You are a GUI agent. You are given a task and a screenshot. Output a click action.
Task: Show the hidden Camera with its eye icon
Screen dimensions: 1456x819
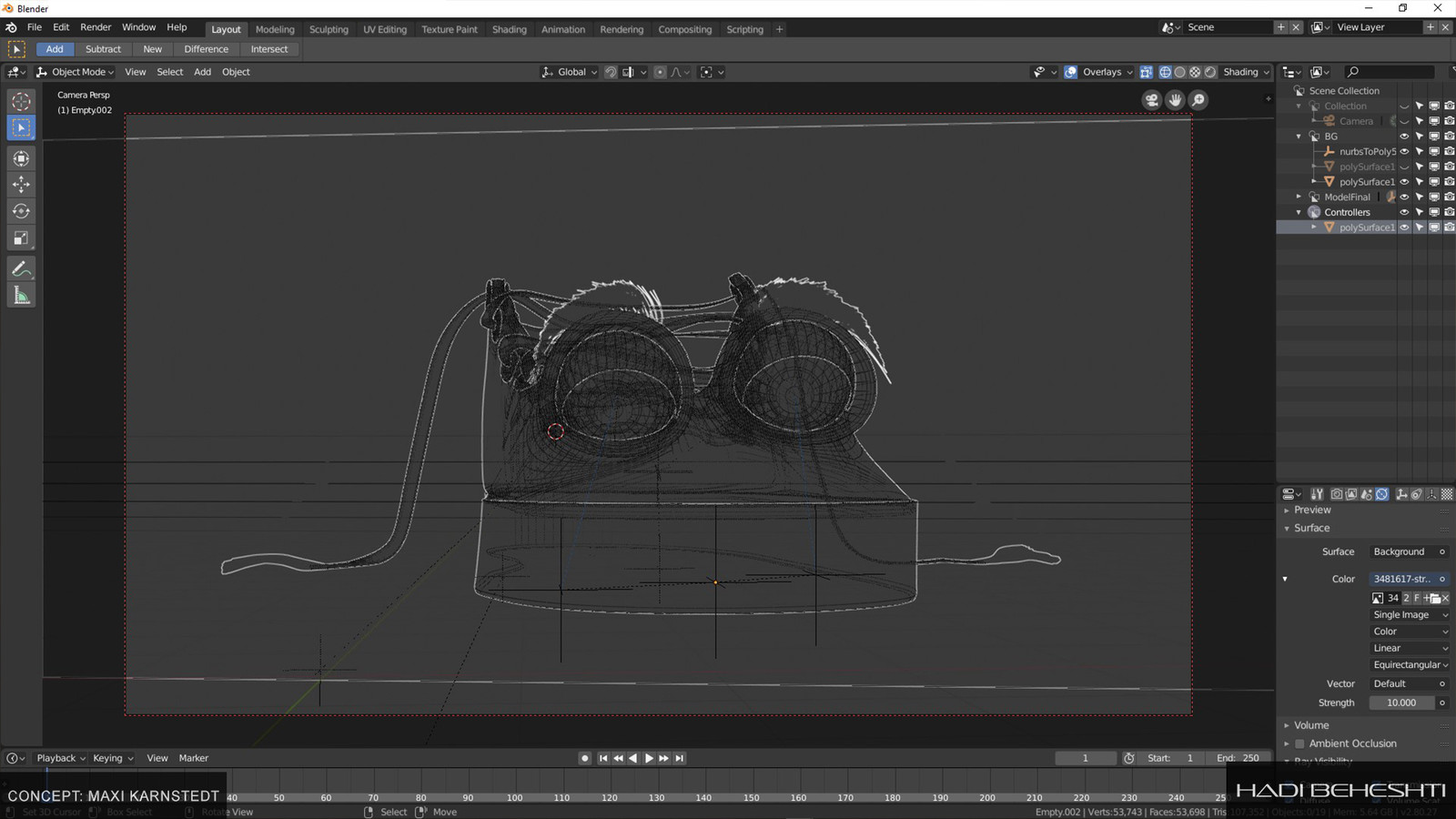(x=1404, y=121)
